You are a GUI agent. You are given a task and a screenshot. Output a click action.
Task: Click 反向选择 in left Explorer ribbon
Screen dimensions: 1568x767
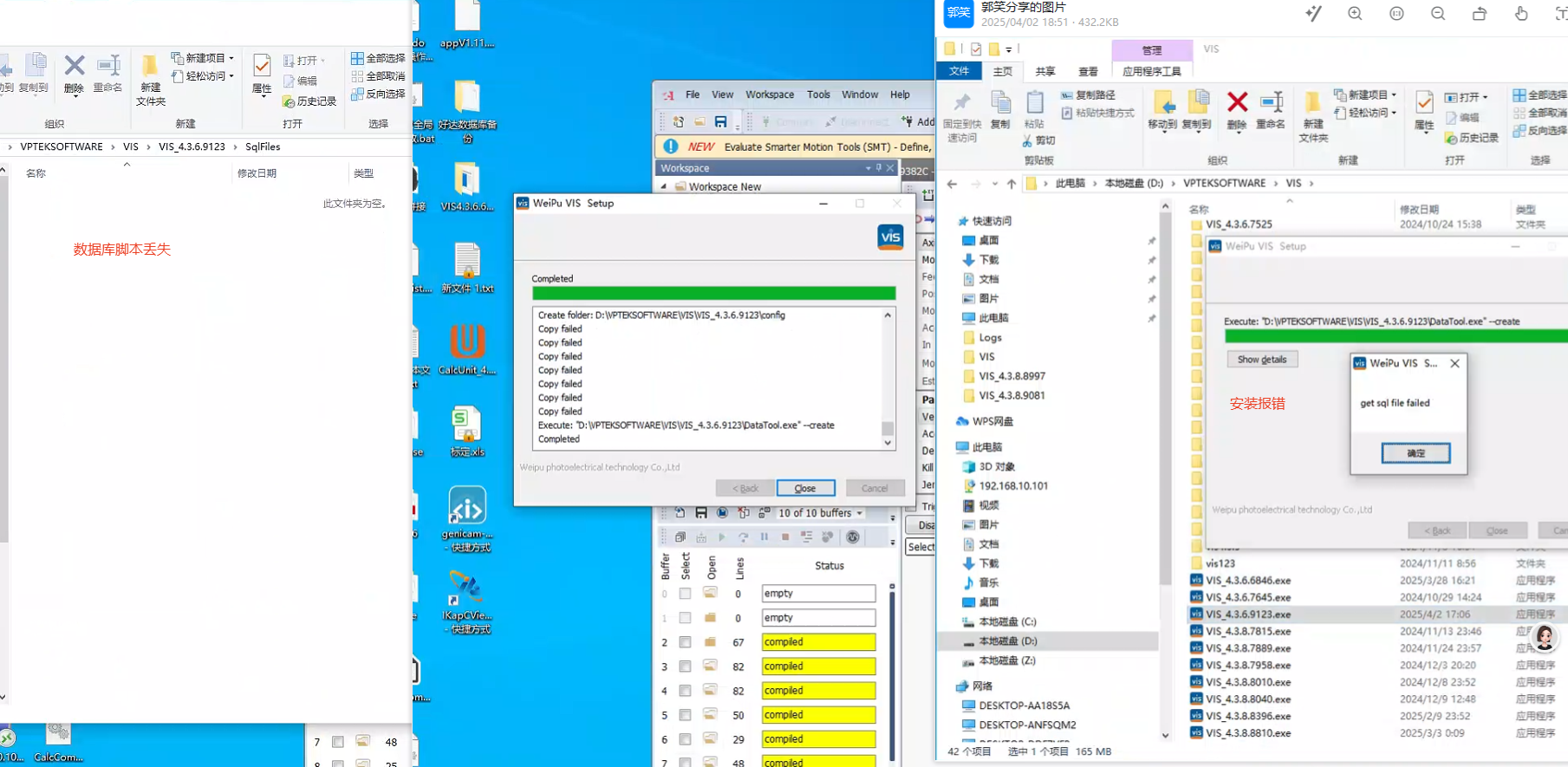378,94
